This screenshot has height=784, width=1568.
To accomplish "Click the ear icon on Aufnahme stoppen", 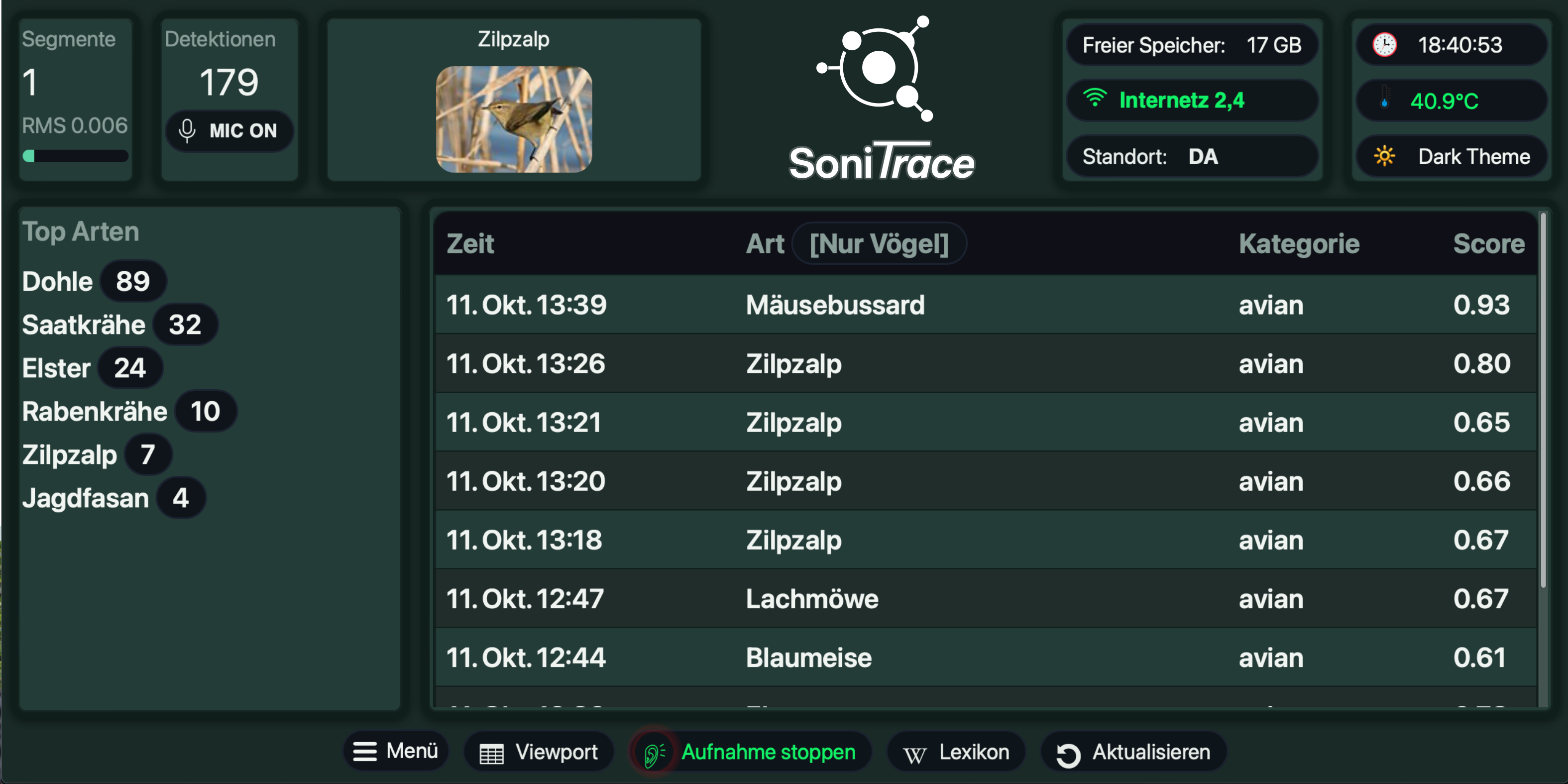I will [x=653, y=752].
